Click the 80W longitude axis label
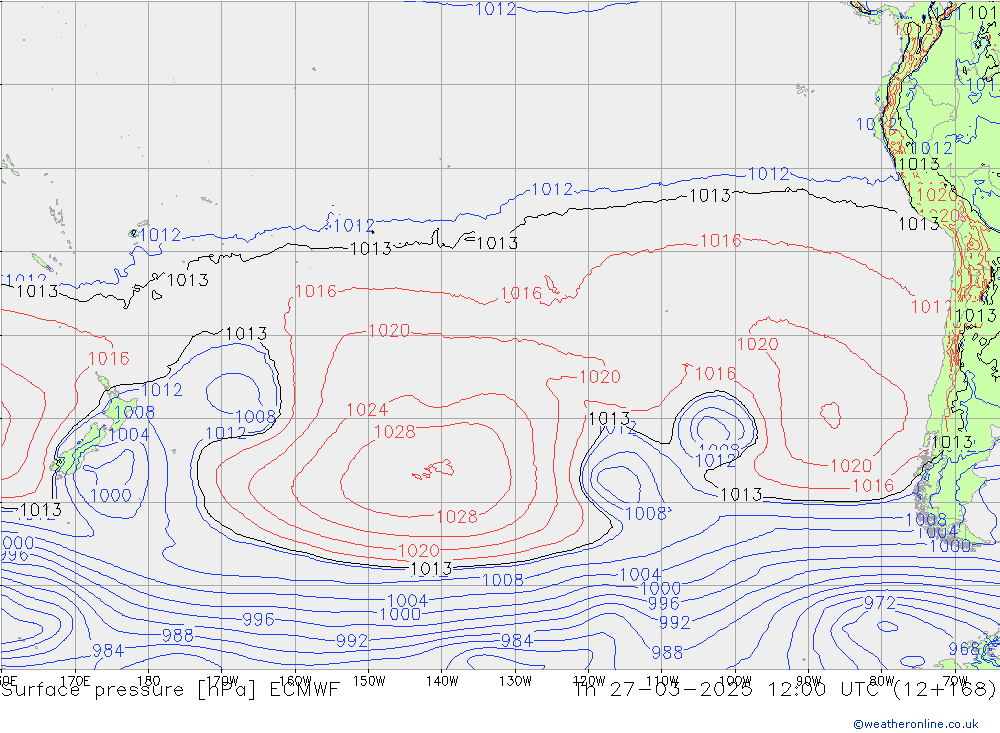The image size is (1000, 733). tap(882, 681)
